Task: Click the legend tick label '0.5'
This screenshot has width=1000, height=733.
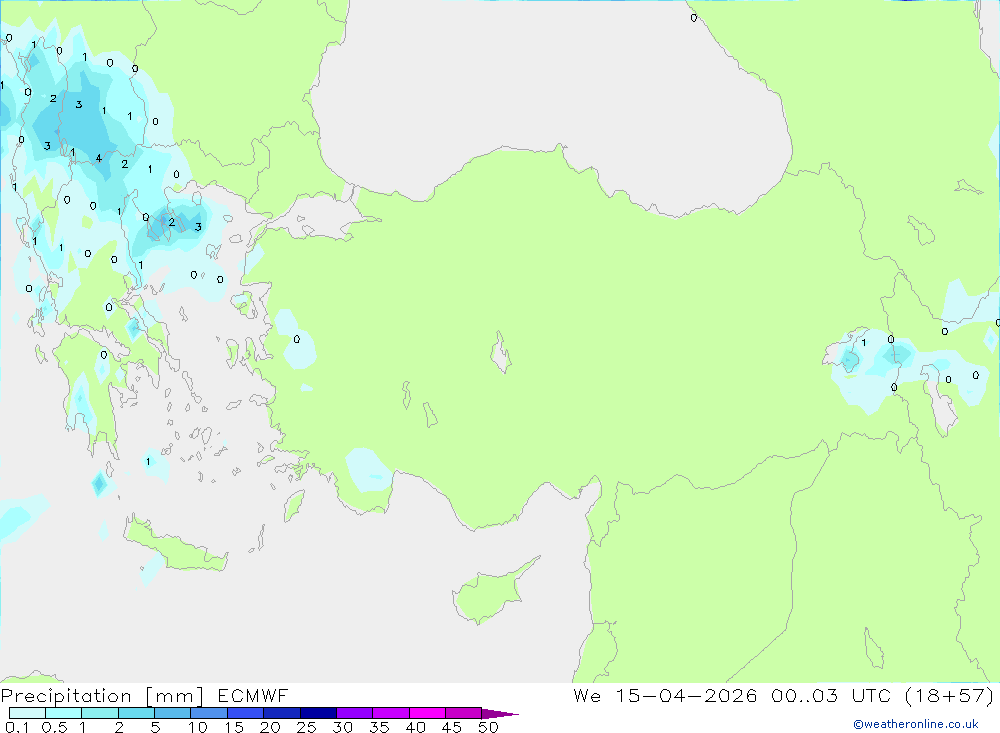Action: point(54,727)
